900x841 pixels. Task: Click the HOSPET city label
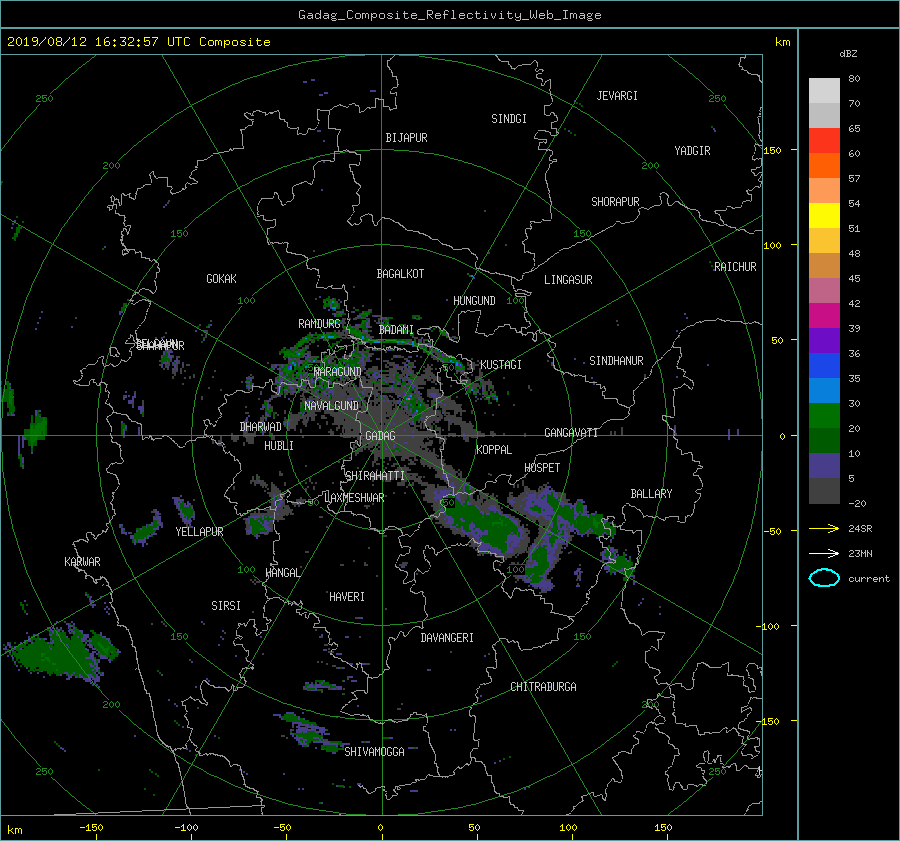[x=542, y=468]
